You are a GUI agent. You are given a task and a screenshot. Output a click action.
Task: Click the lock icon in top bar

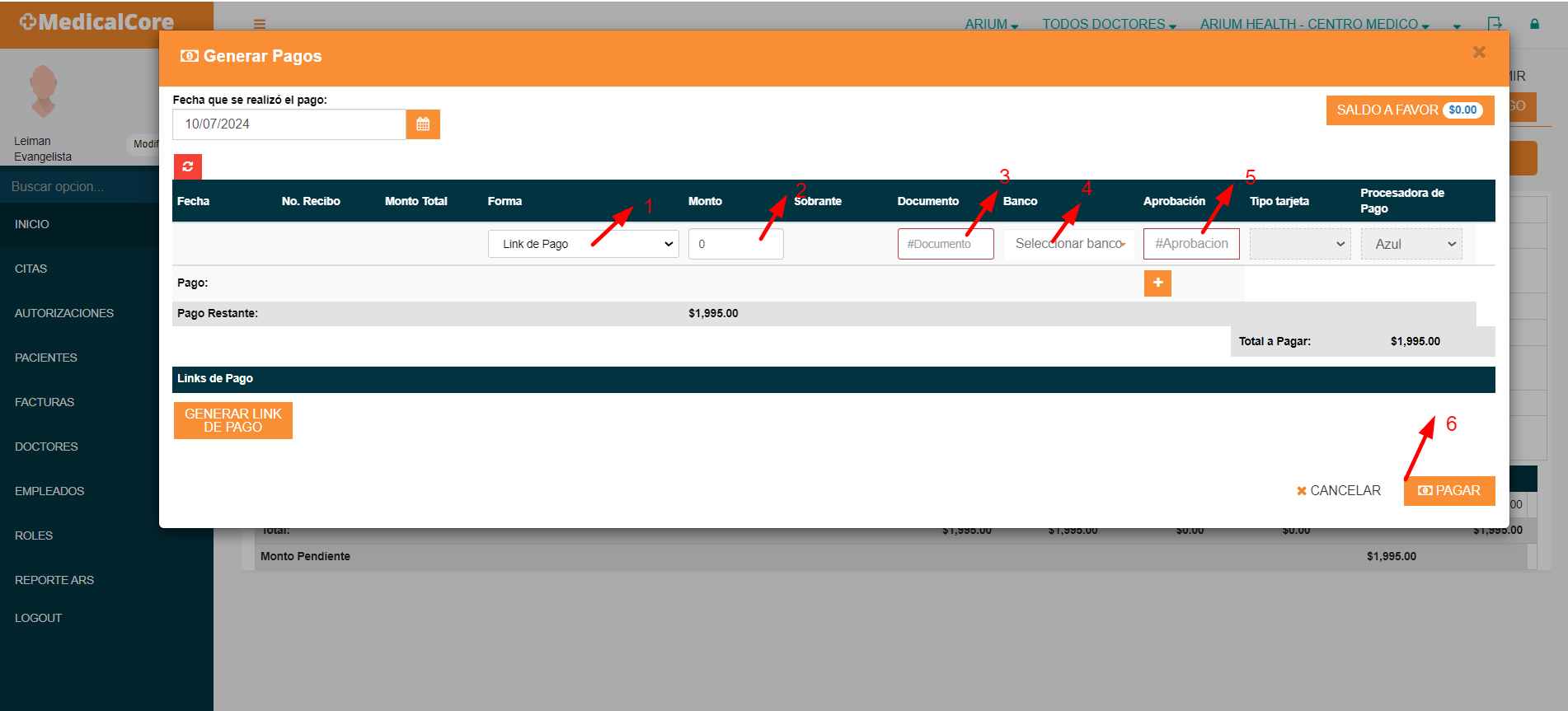pyautogui.click(x=1534, y=24)
